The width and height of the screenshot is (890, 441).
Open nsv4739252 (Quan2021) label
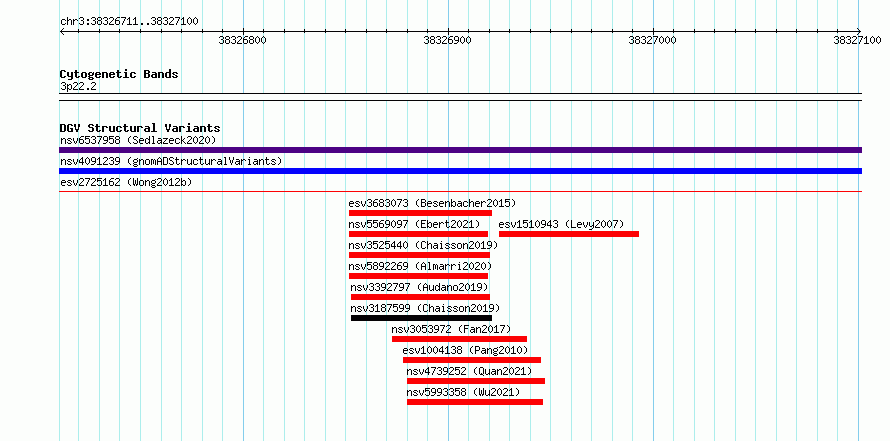(469, 371)
